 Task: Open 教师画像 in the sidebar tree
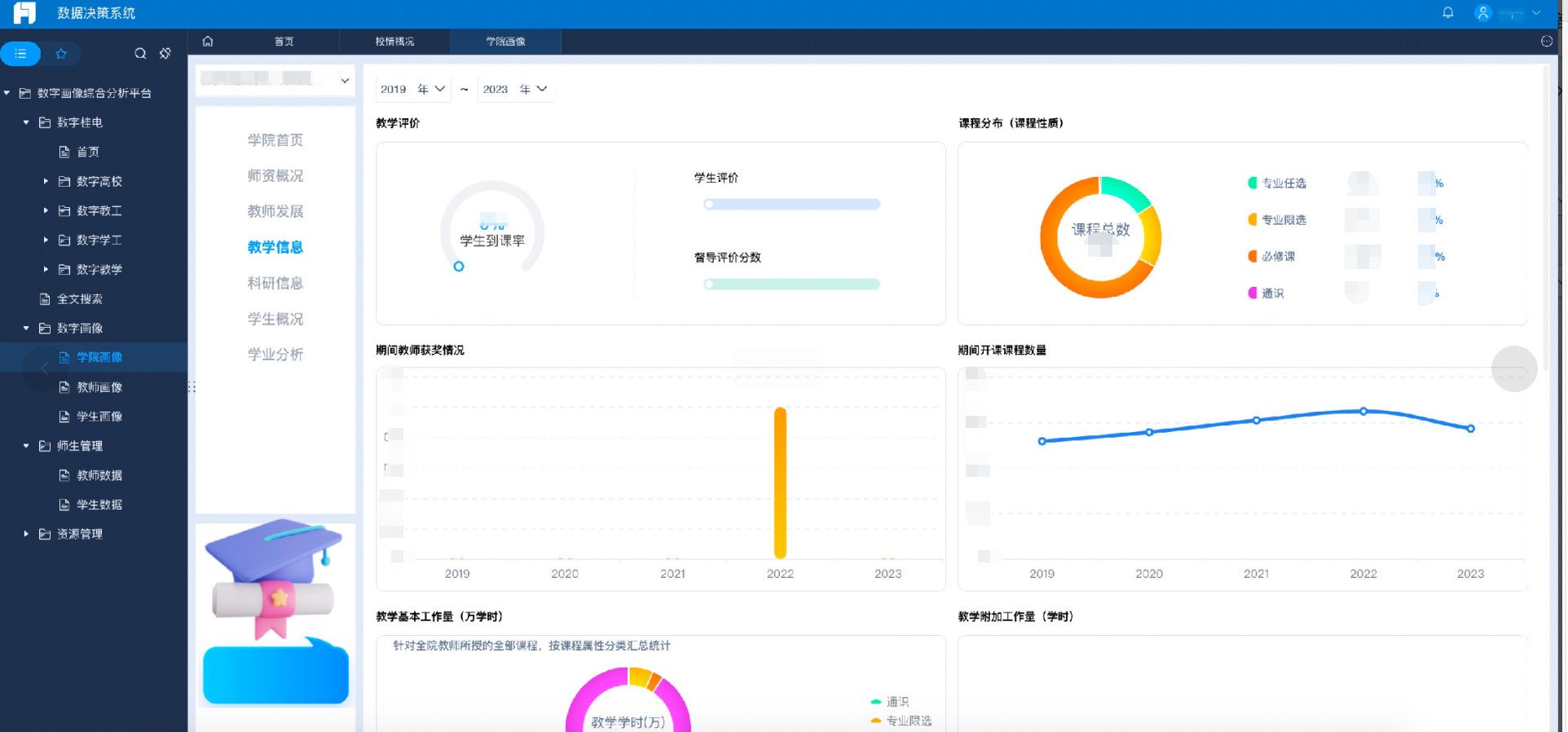99,387
